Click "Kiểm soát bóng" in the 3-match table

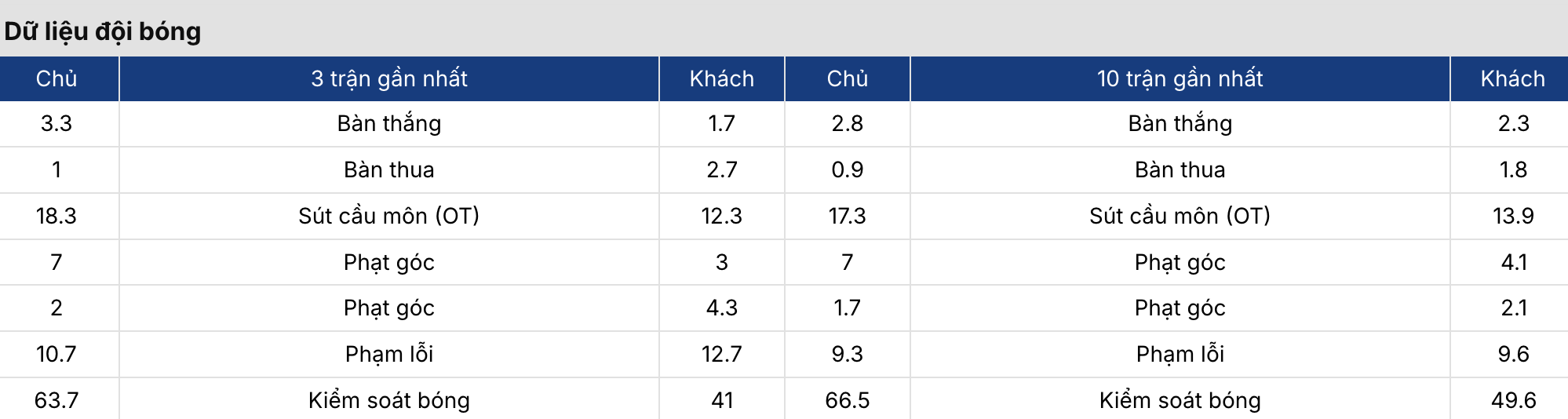coord(388,400)
